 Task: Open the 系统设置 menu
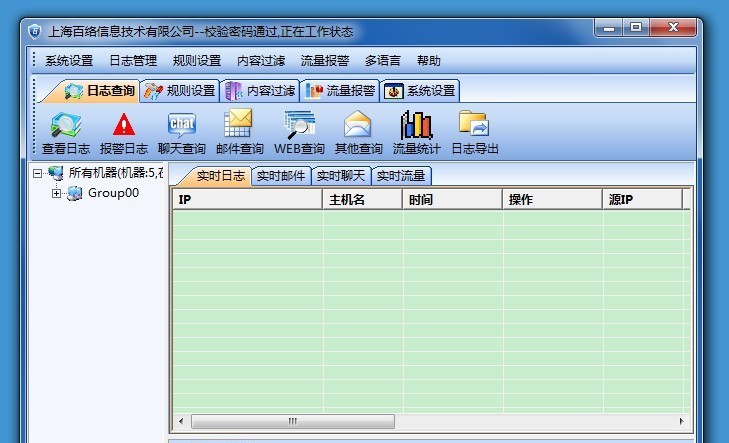[69, 61]
